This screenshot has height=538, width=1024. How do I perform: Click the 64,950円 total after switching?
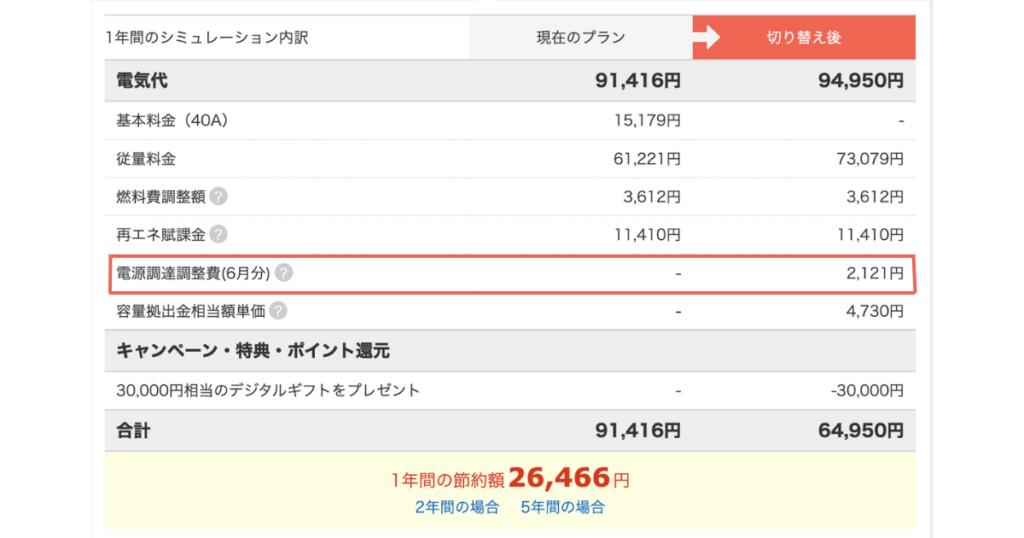(x=861, y=430)
